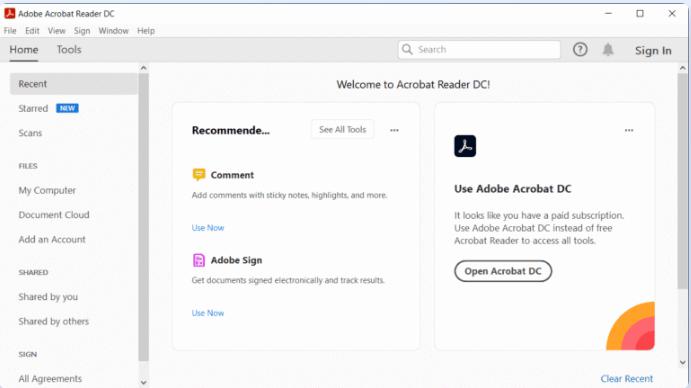691x388 pixels.
Task: Open Shared by others list
Action: point(53,321)
